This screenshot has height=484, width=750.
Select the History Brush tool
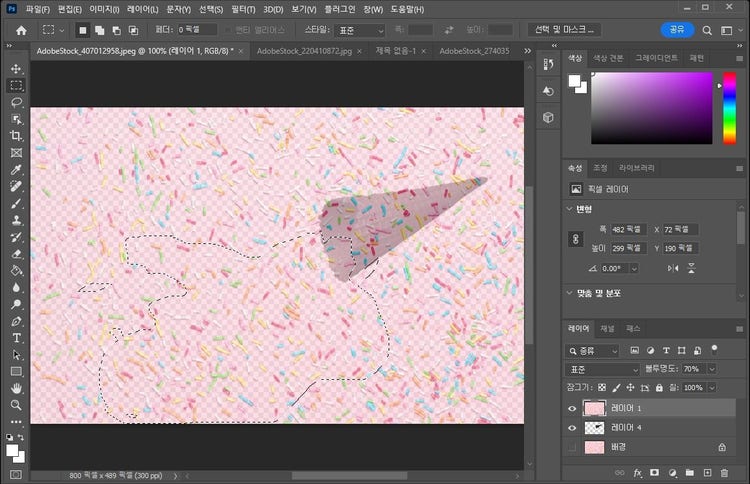point(16,237)
